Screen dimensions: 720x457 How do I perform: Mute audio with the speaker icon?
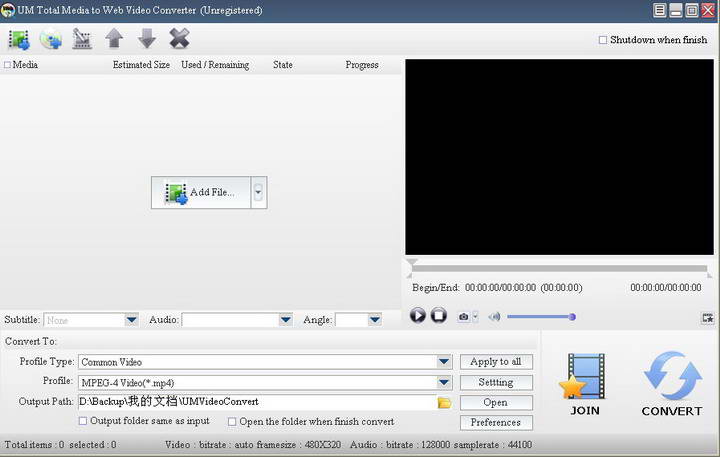[495, 316]
